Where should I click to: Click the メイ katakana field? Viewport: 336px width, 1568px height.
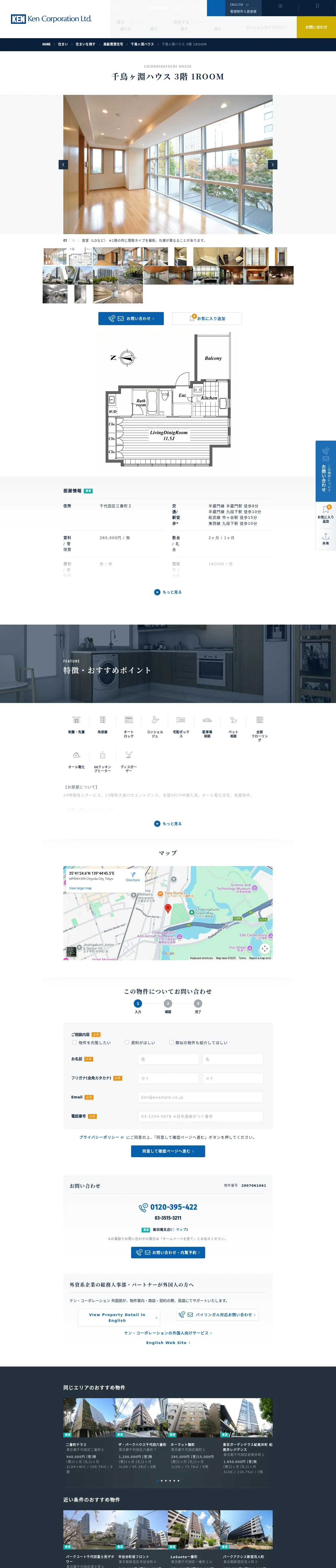coord(232,1078)
